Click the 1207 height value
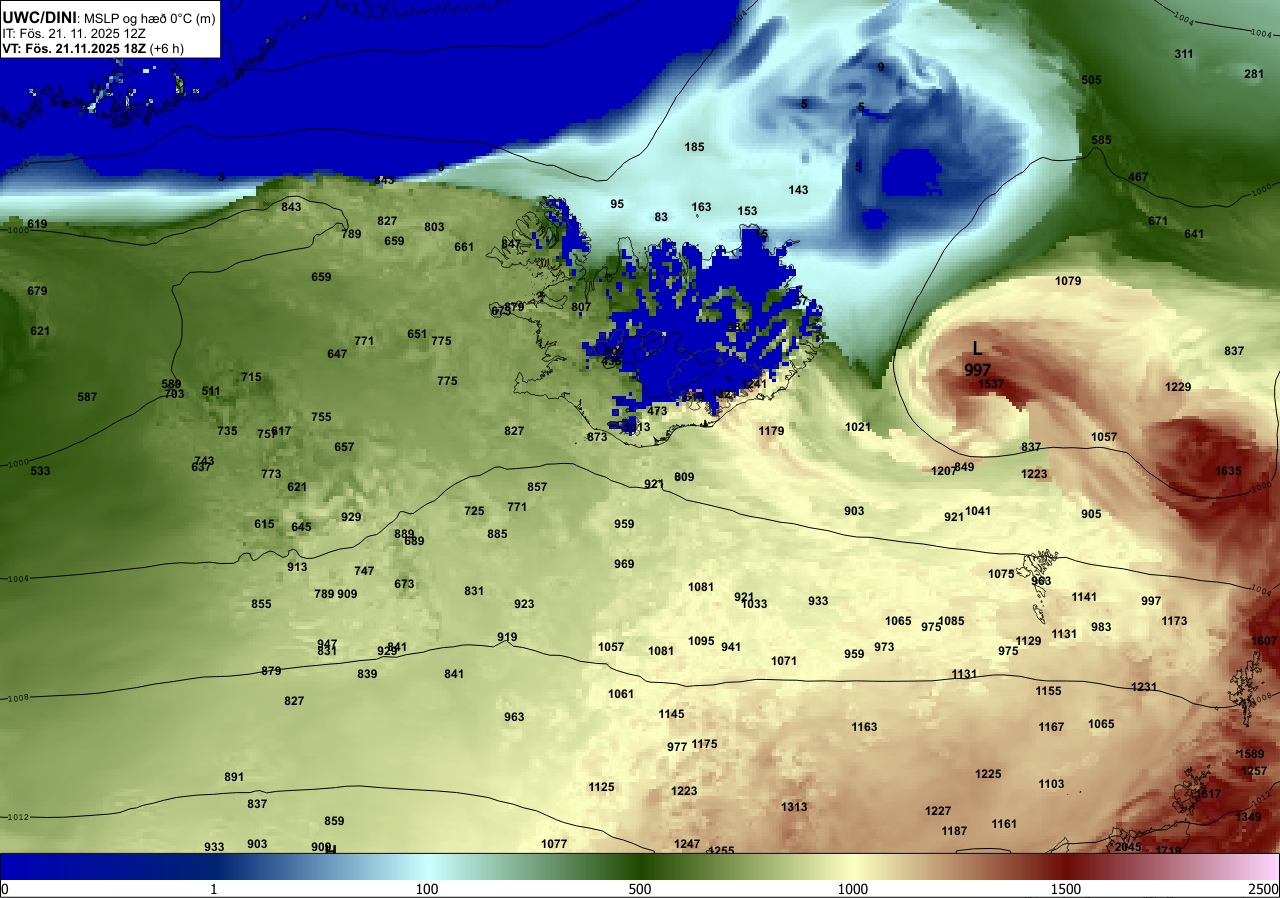Image resolution: width=1280 pixels, height=898 pixels. tap(943, 471)
